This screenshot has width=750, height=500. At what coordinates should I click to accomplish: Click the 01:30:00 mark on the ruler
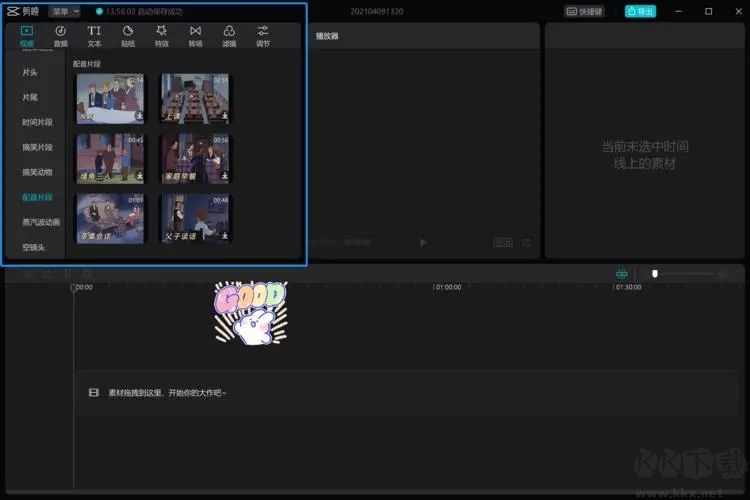pos(628,287)
